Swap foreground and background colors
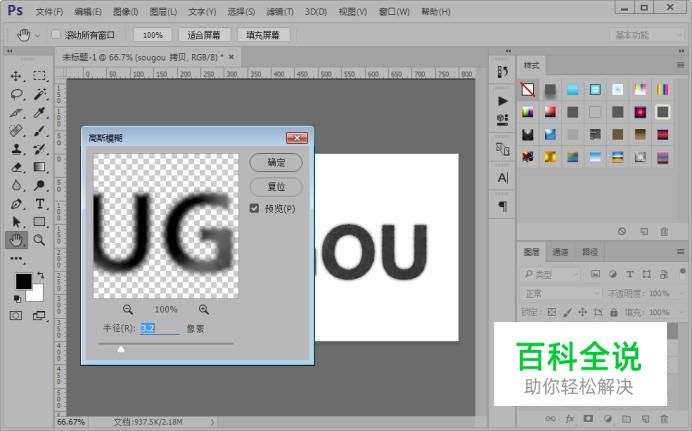Viewport: 692px width, 431px height. [41, 275]
